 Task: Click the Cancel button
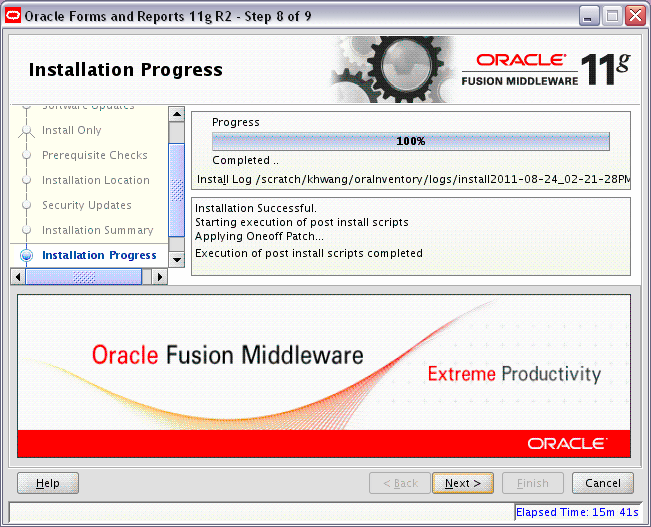[x=602, y=483]
